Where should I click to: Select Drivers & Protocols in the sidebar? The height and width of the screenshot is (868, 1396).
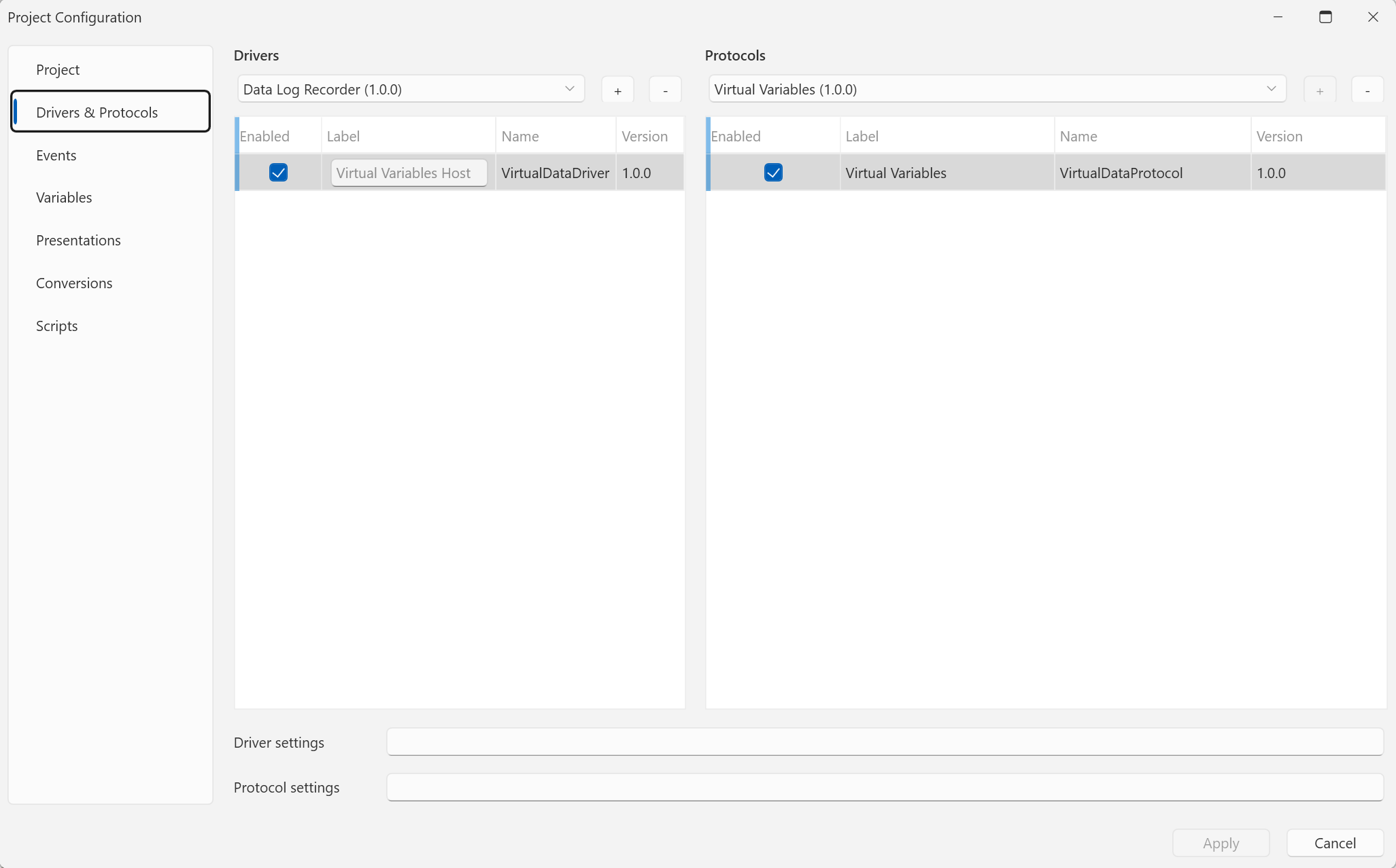tap(111, 112)
